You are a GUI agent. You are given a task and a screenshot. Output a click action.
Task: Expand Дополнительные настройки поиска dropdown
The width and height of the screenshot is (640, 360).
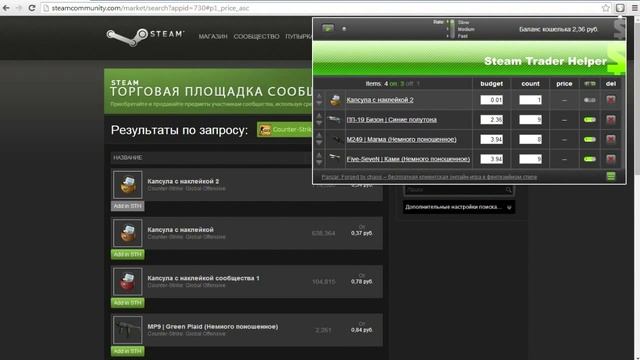[x=459, y=207]
